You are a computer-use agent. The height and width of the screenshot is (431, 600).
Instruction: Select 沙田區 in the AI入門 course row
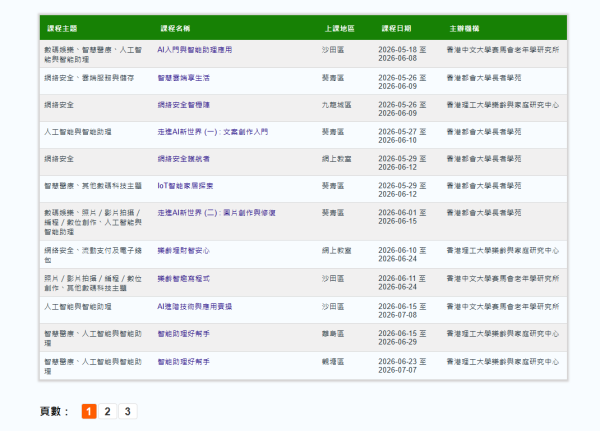[333, 50]
